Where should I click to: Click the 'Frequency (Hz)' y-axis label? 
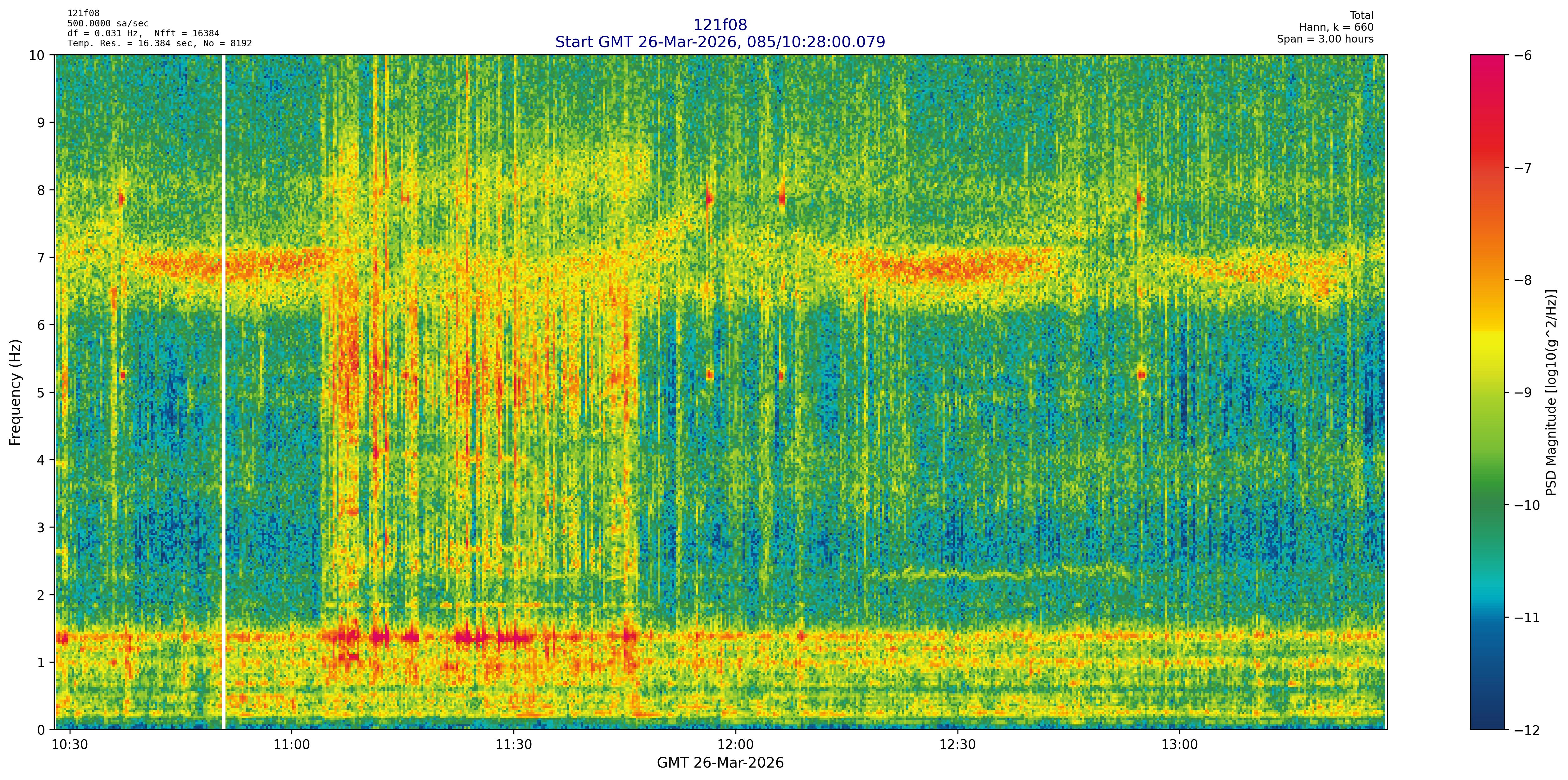(x=15, y=392)
